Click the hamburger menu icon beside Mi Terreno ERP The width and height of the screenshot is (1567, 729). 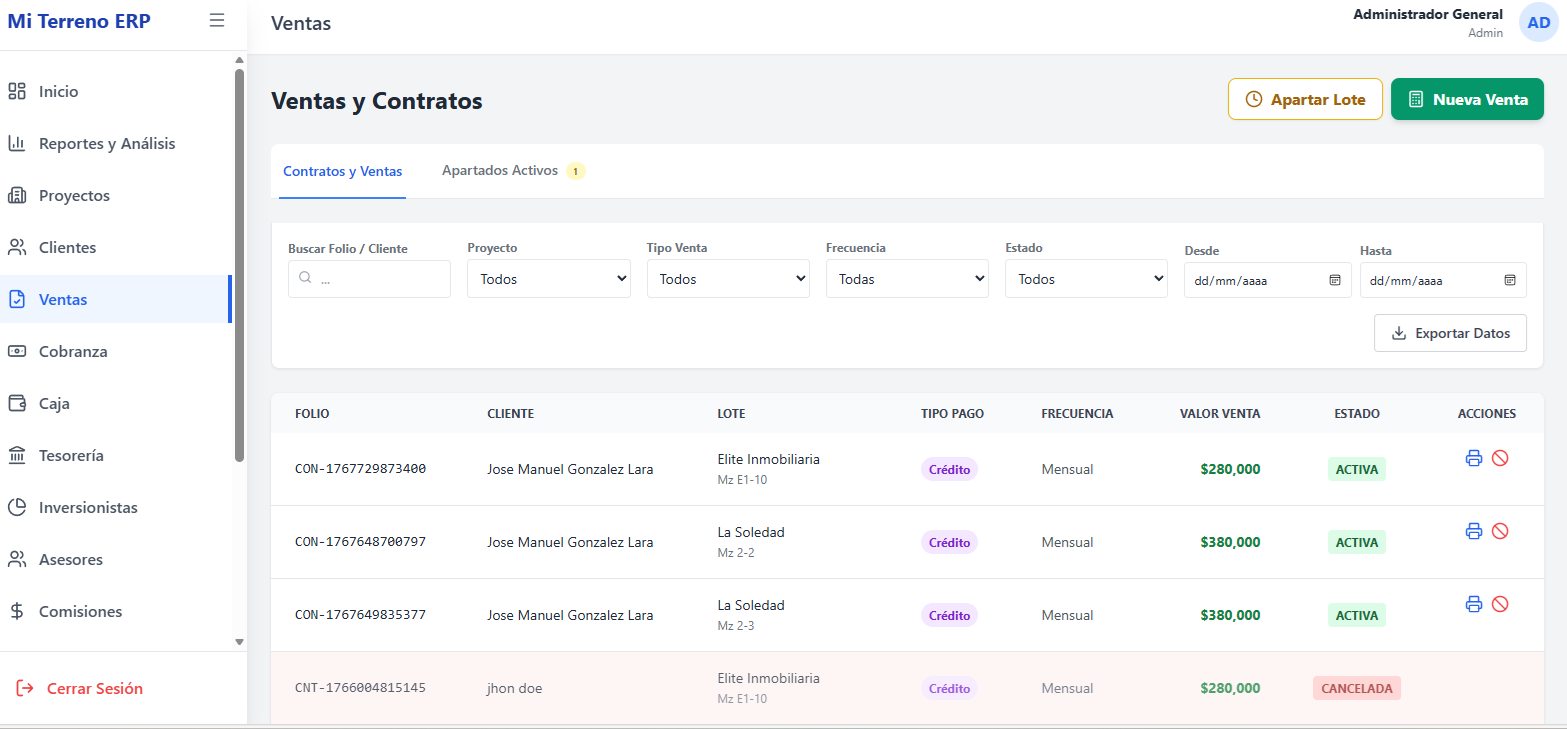[217, 20]
